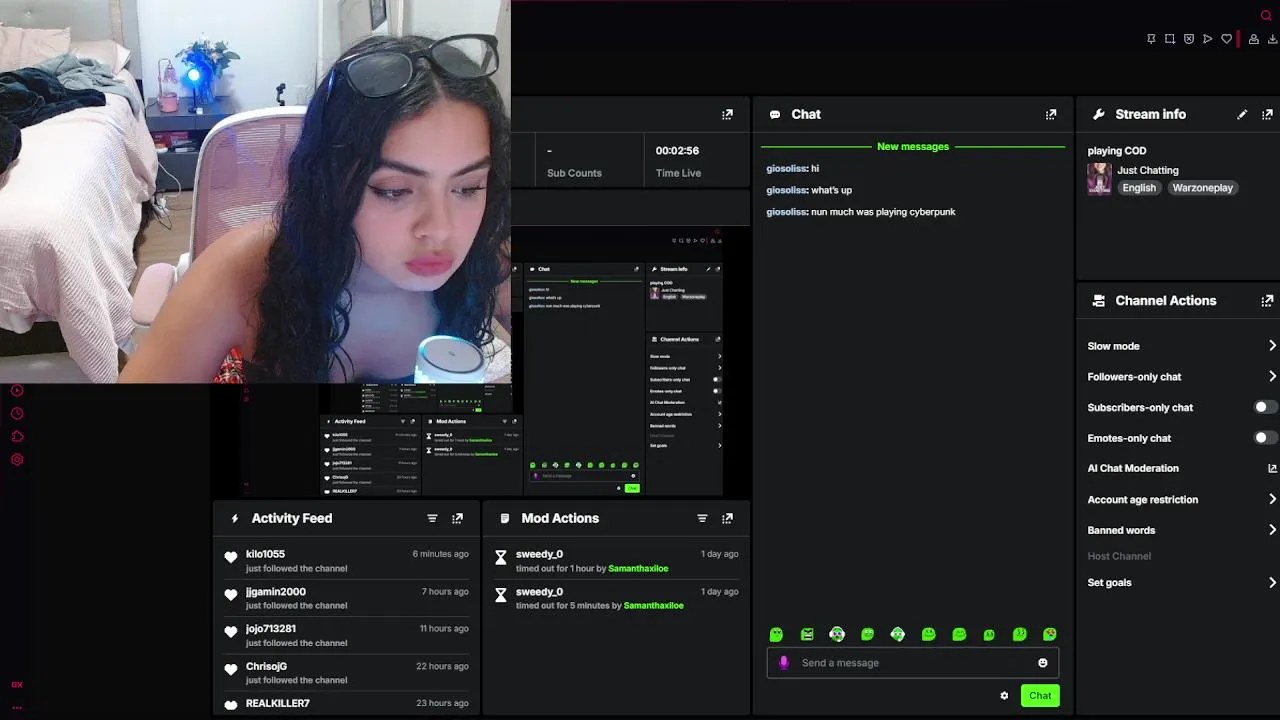
Task: Toggle Emotes-only chat switch
Action: coord(1264,438)
